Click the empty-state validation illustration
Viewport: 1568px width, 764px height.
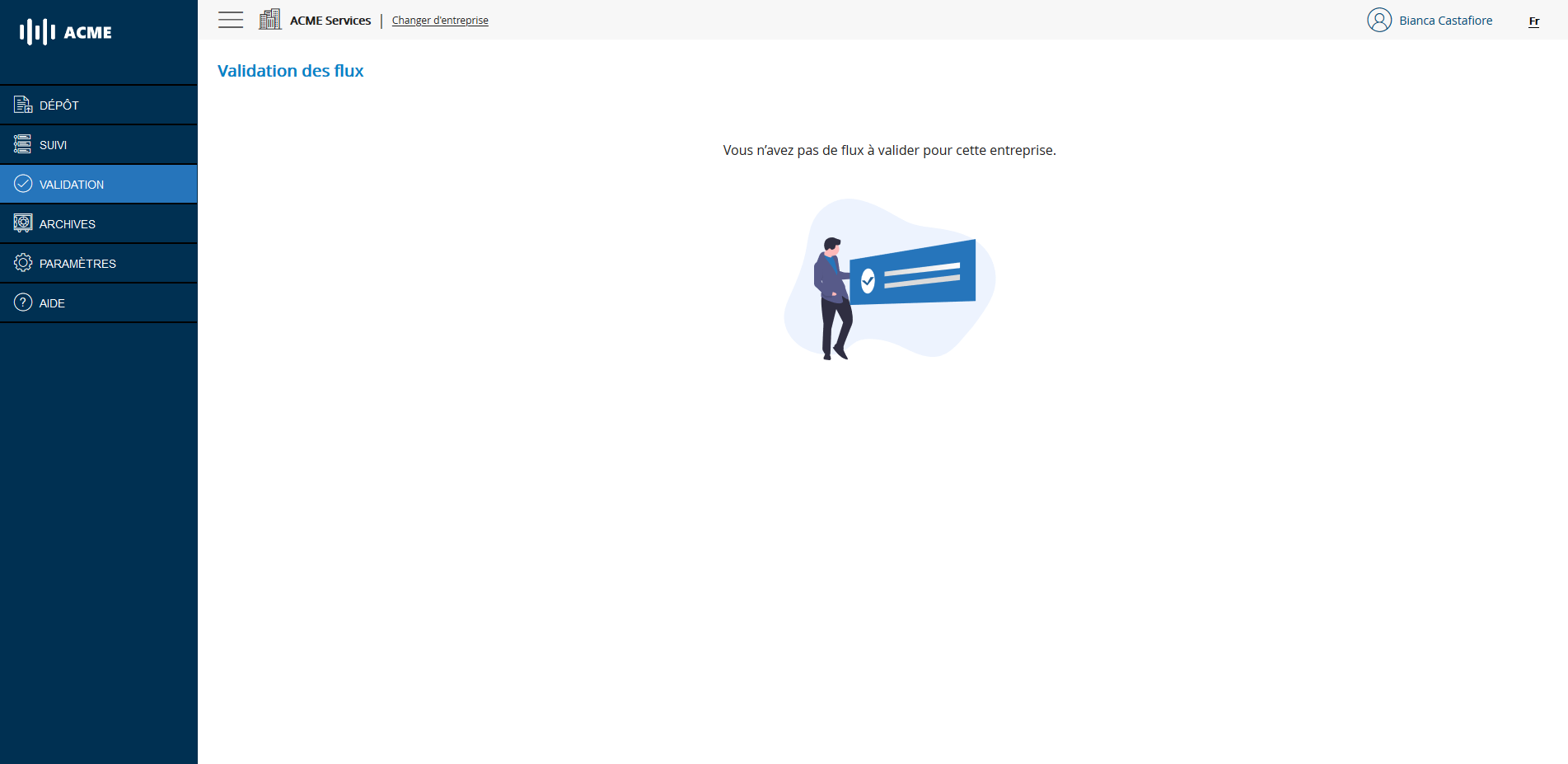tap(889, 279)
